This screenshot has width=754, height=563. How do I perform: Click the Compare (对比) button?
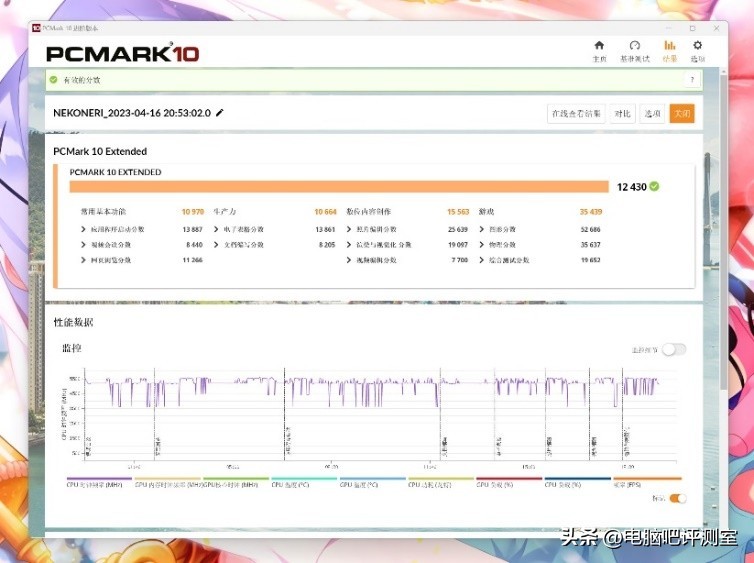pos(622,114)
